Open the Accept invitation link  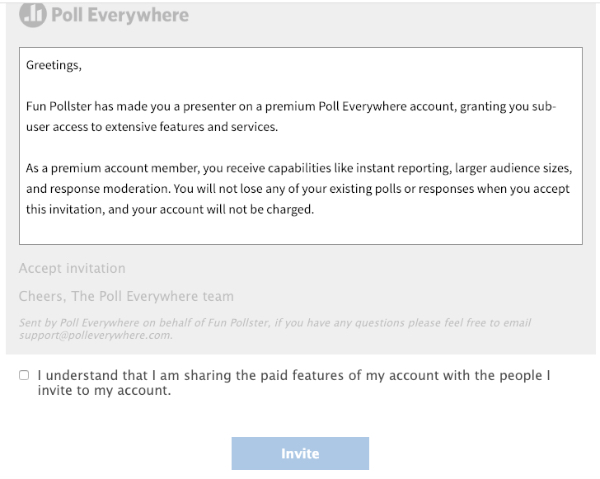pos(72,268)
